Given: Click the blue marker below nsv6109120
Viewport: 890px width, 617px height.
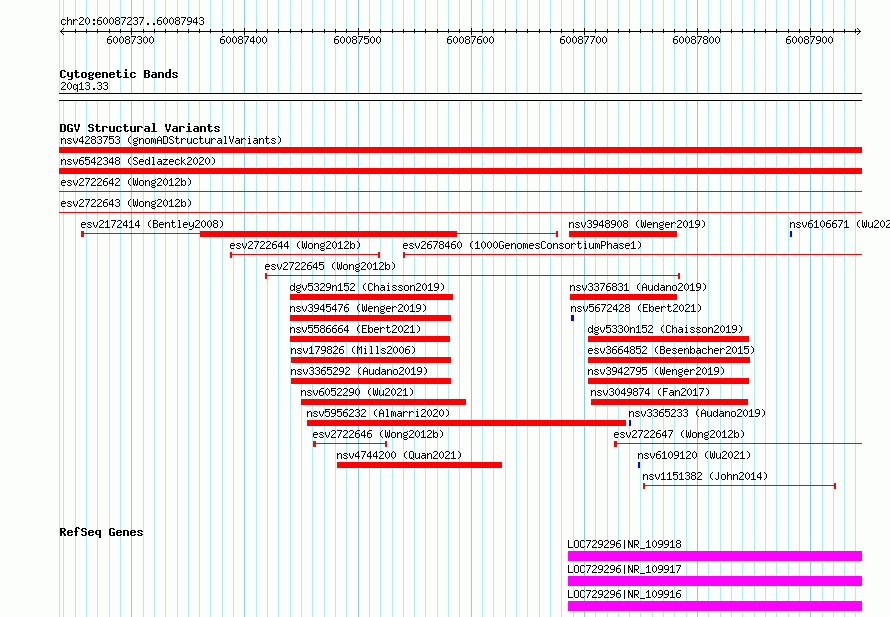Looking at the screenshot, I should point(639,465).
